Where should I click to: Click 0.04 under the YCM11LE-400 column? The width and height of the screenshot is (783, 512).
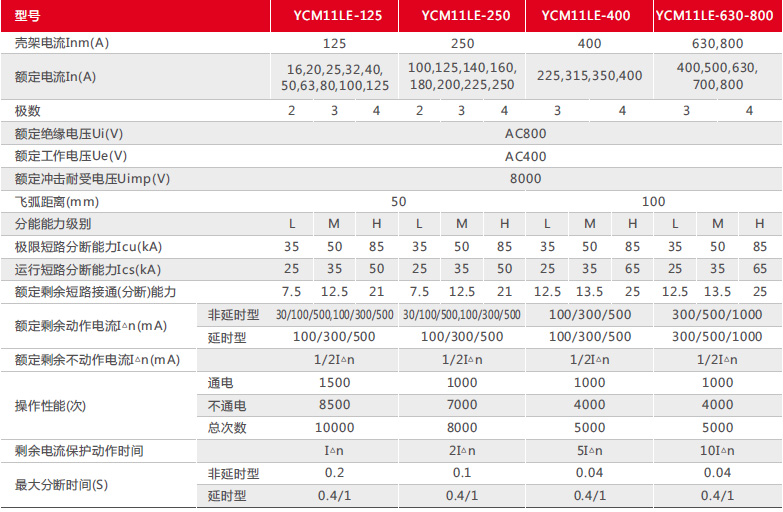[x=590, y=473]
